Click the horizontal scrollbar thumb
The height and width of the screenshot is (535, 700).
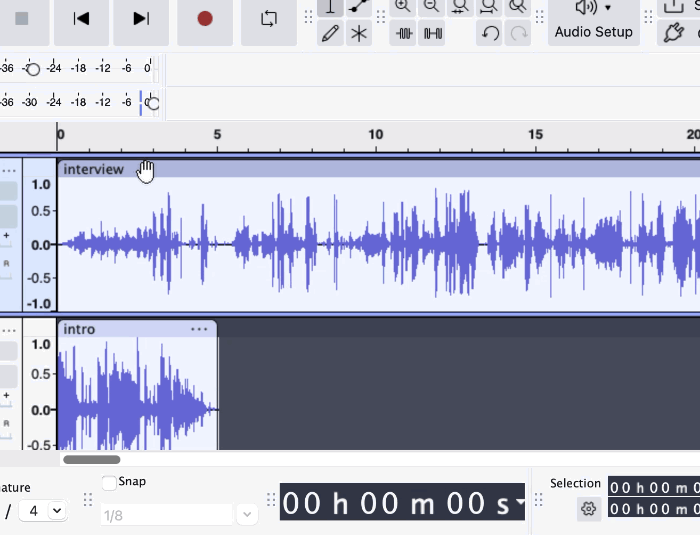pos(92,460)
